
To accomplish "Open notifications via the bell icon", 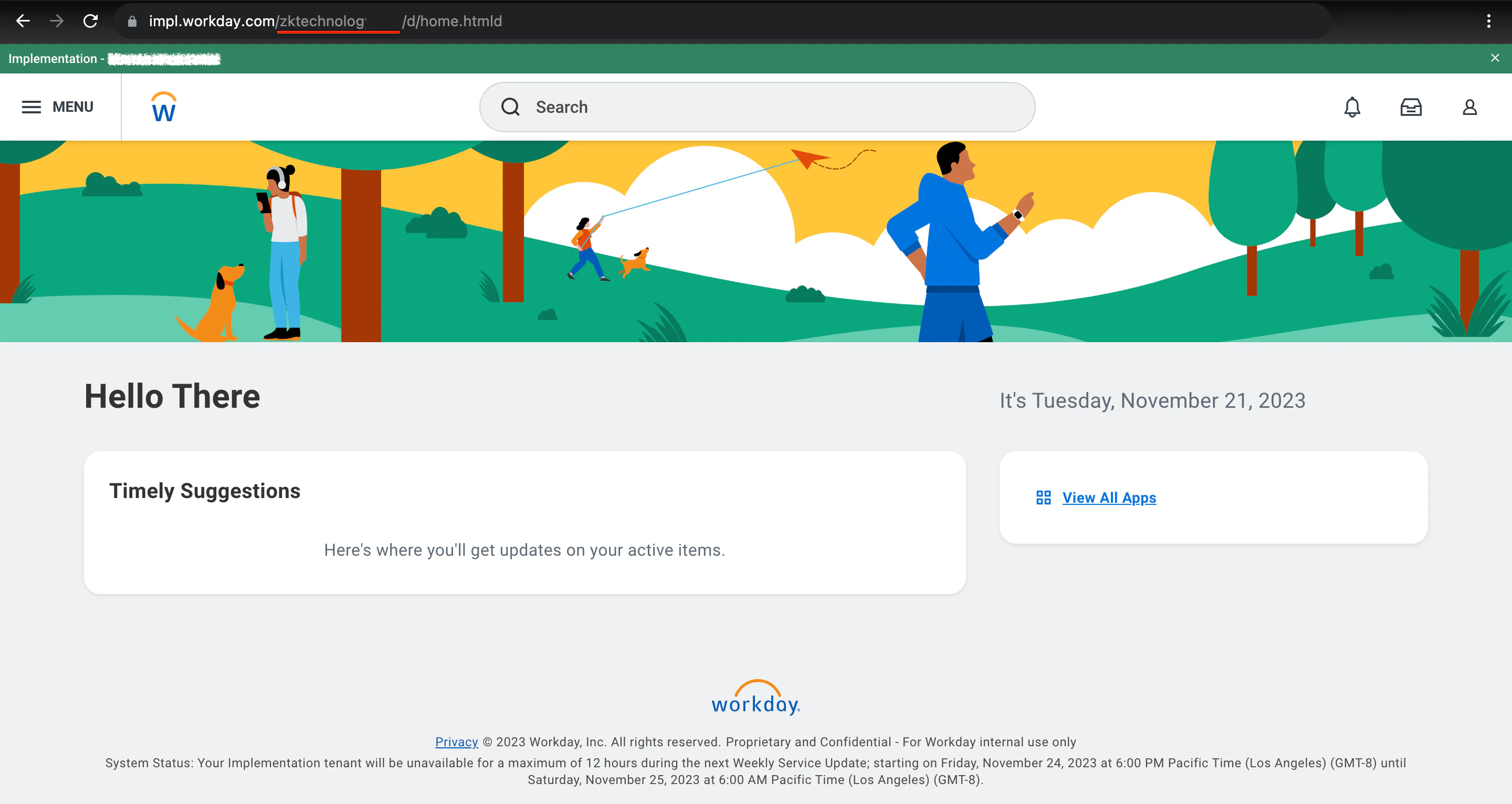I will (x=1352, y=107).
